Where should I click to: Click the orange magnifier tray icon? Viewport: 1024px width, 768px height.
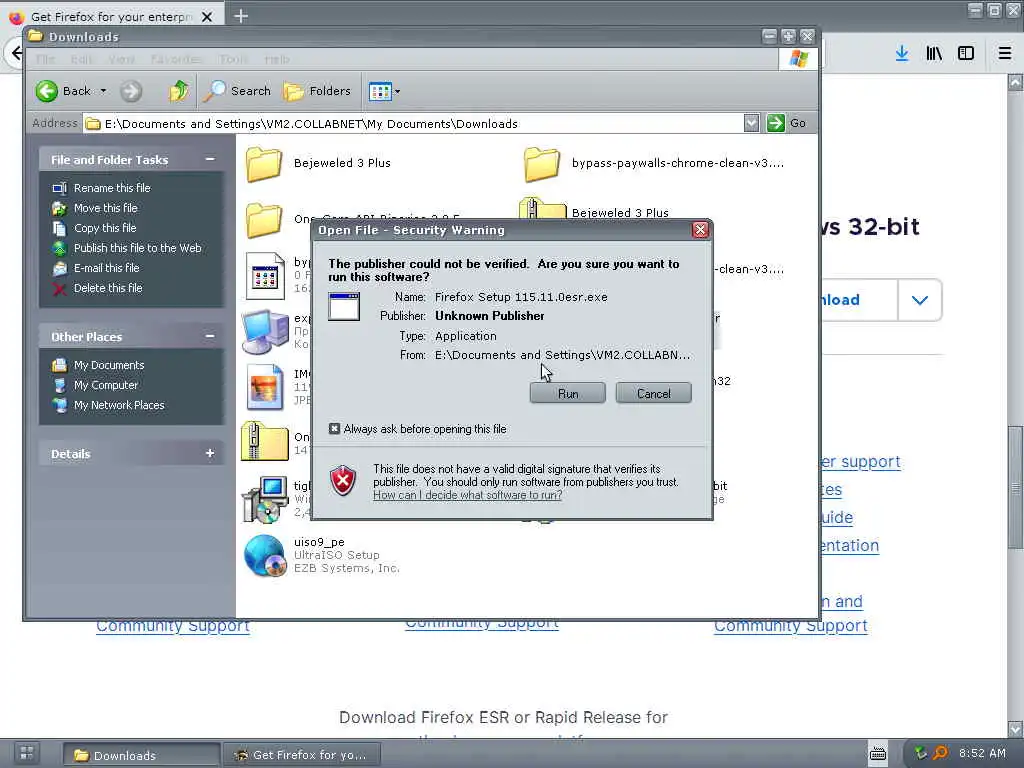click(x=940, y=753)
